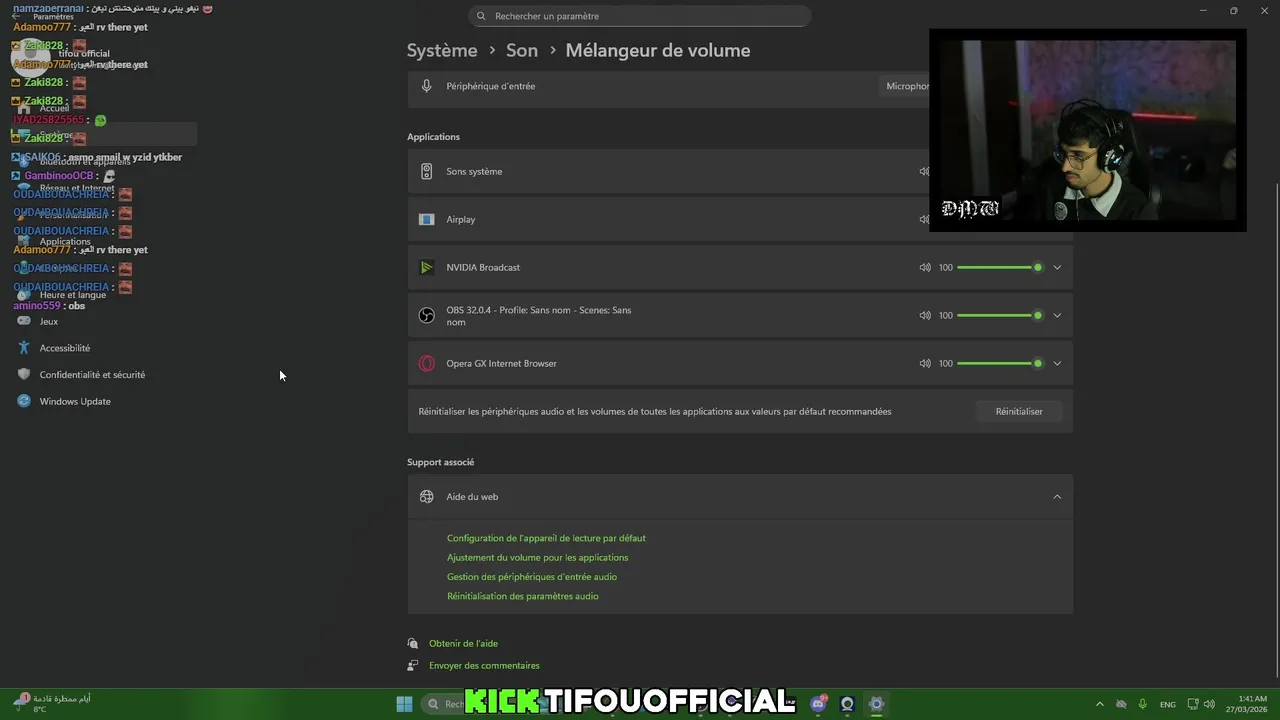Click Obtenir de l'aide link
The height and width of the screenshot is (720, 1280).
pos(463,643)
